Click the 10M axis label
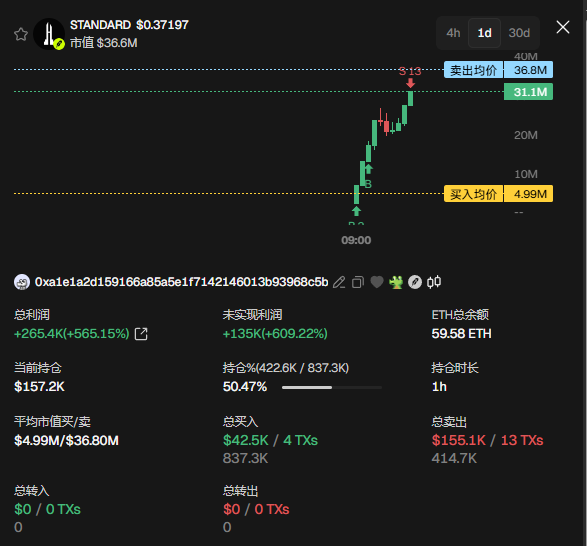Image resolution: width=587 pixels, height=546 pixels. coord(526,174)
